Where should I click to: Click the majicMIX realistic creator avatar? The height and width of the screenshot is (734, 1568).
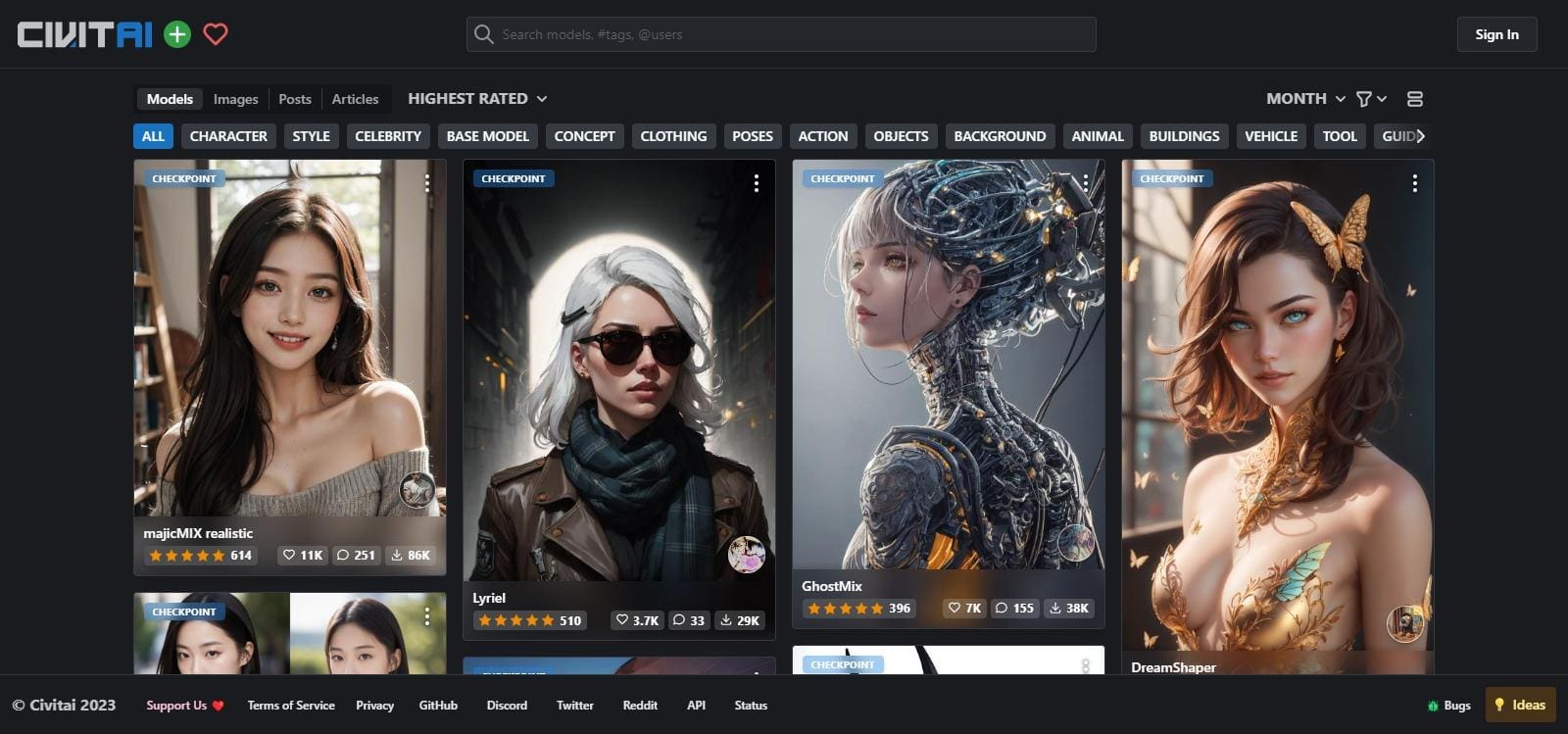click(416, 490)
